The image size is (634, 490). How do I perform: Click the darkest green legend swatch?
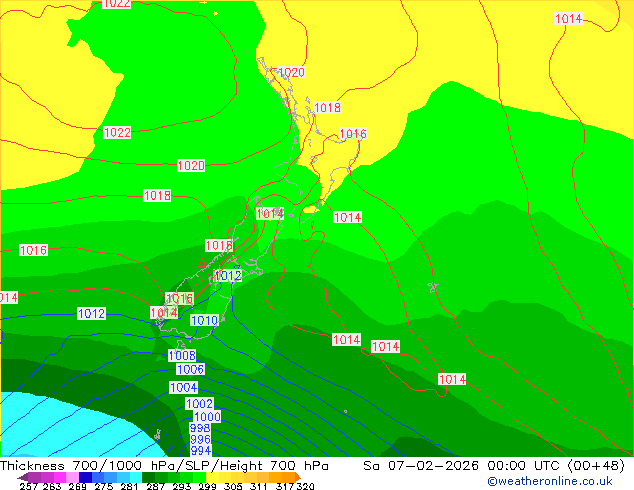tap(148, 477)
